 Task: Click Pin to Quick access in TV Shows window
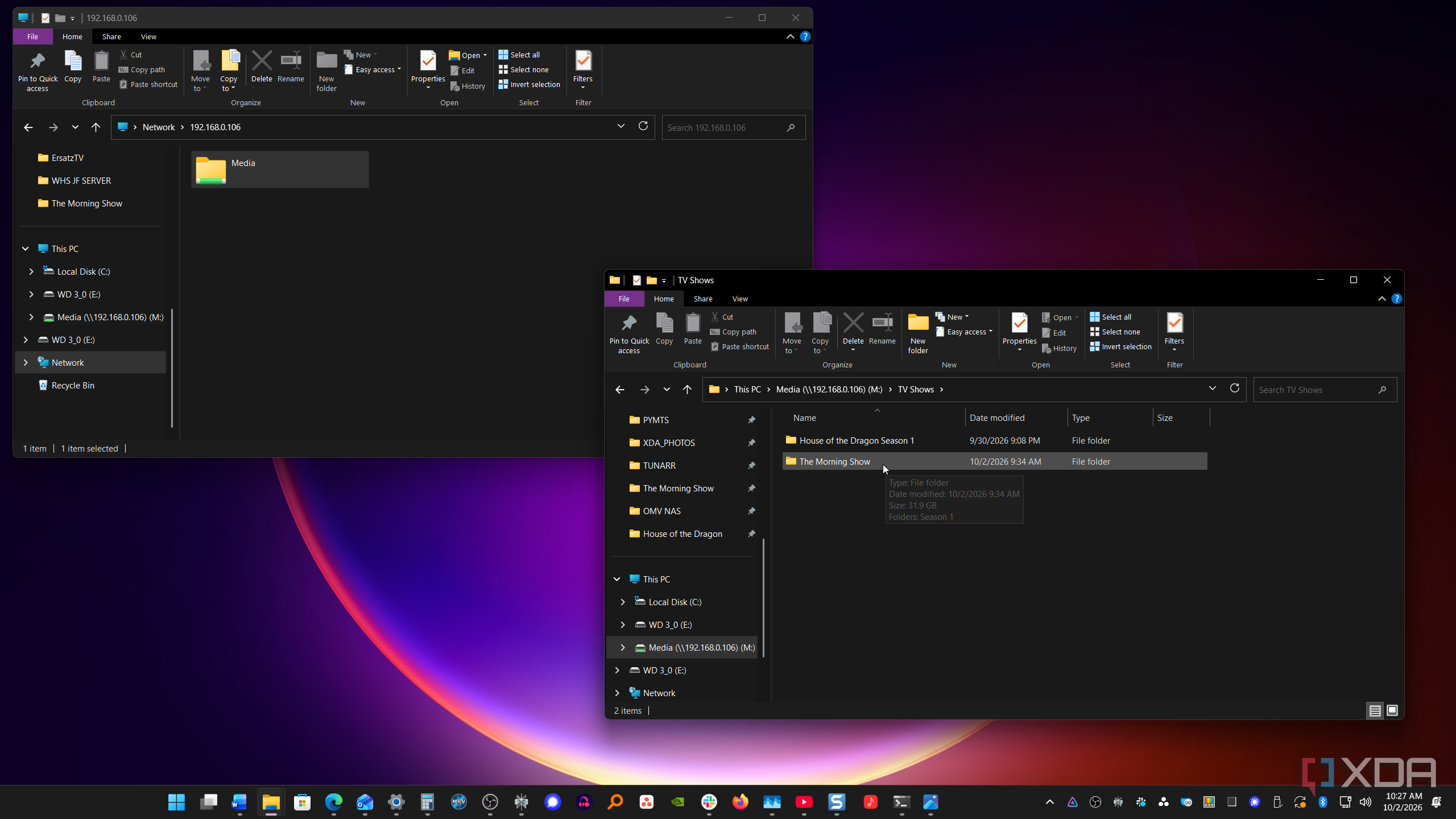pos(629,333)
